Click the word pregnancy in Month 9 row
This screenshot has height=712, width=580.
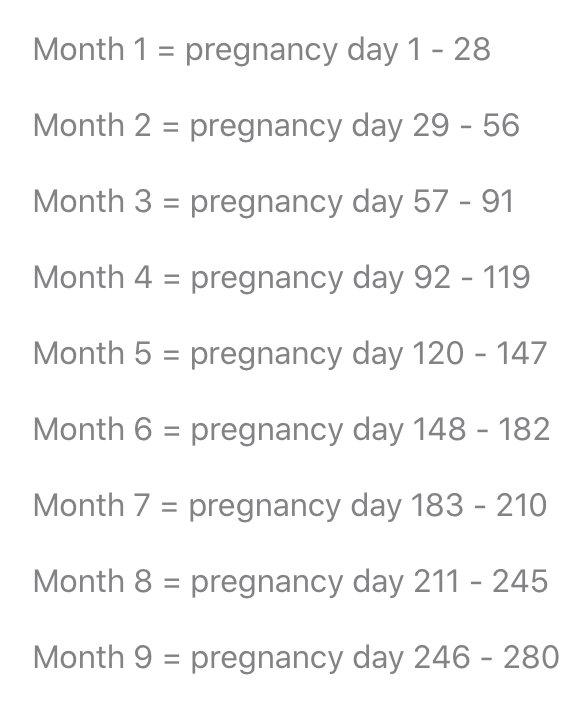[x=266, y=660]
